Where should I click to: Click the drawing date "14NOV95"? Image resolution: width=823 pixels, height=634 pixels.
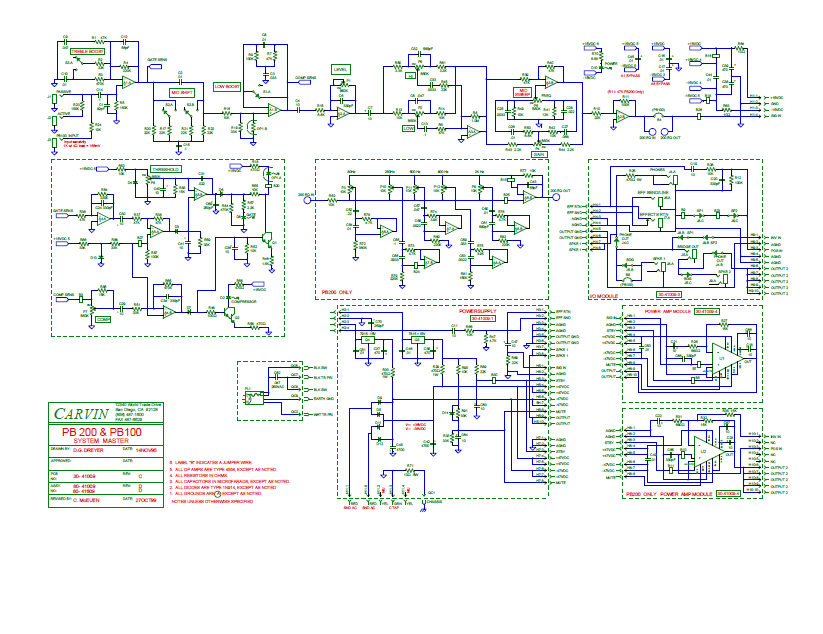pos(145,450)
